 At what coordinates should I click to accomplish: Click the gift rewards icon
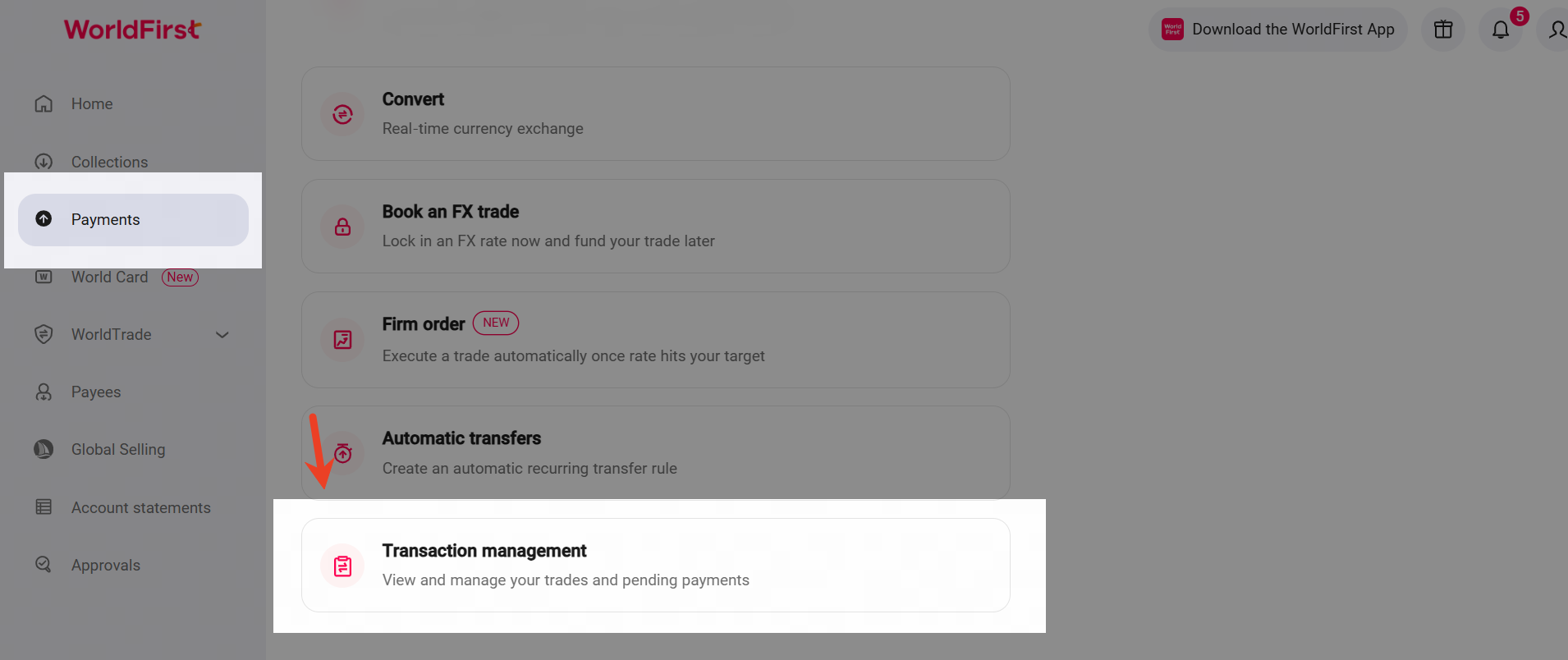click(1442, 30)
